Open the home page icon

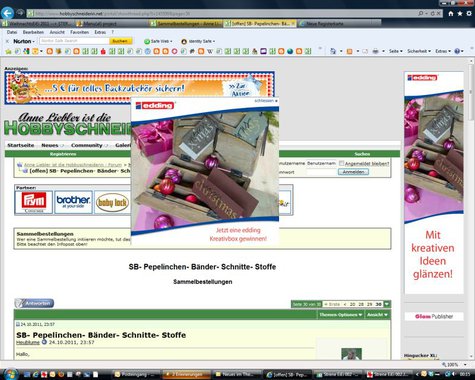(451, 13)
